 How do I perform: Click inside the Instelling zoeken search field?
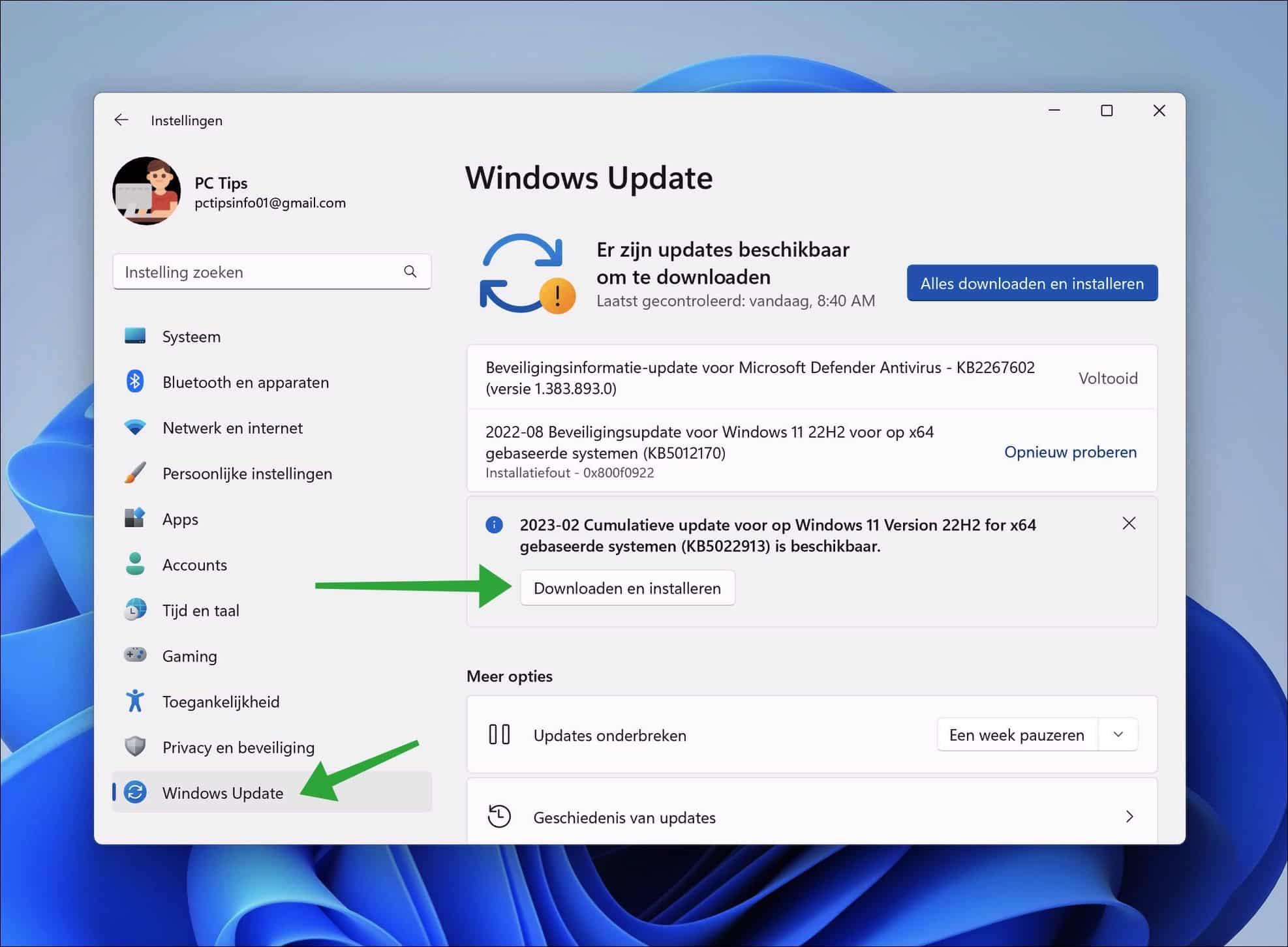tap(261, 271)
